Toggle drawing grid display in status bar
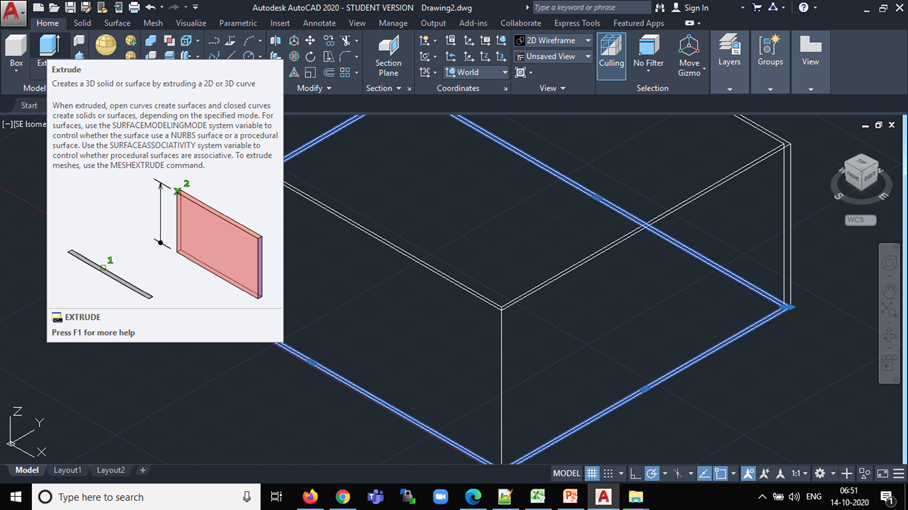The height and width of the screenshot is (510, 908). (x=591, y=473)
